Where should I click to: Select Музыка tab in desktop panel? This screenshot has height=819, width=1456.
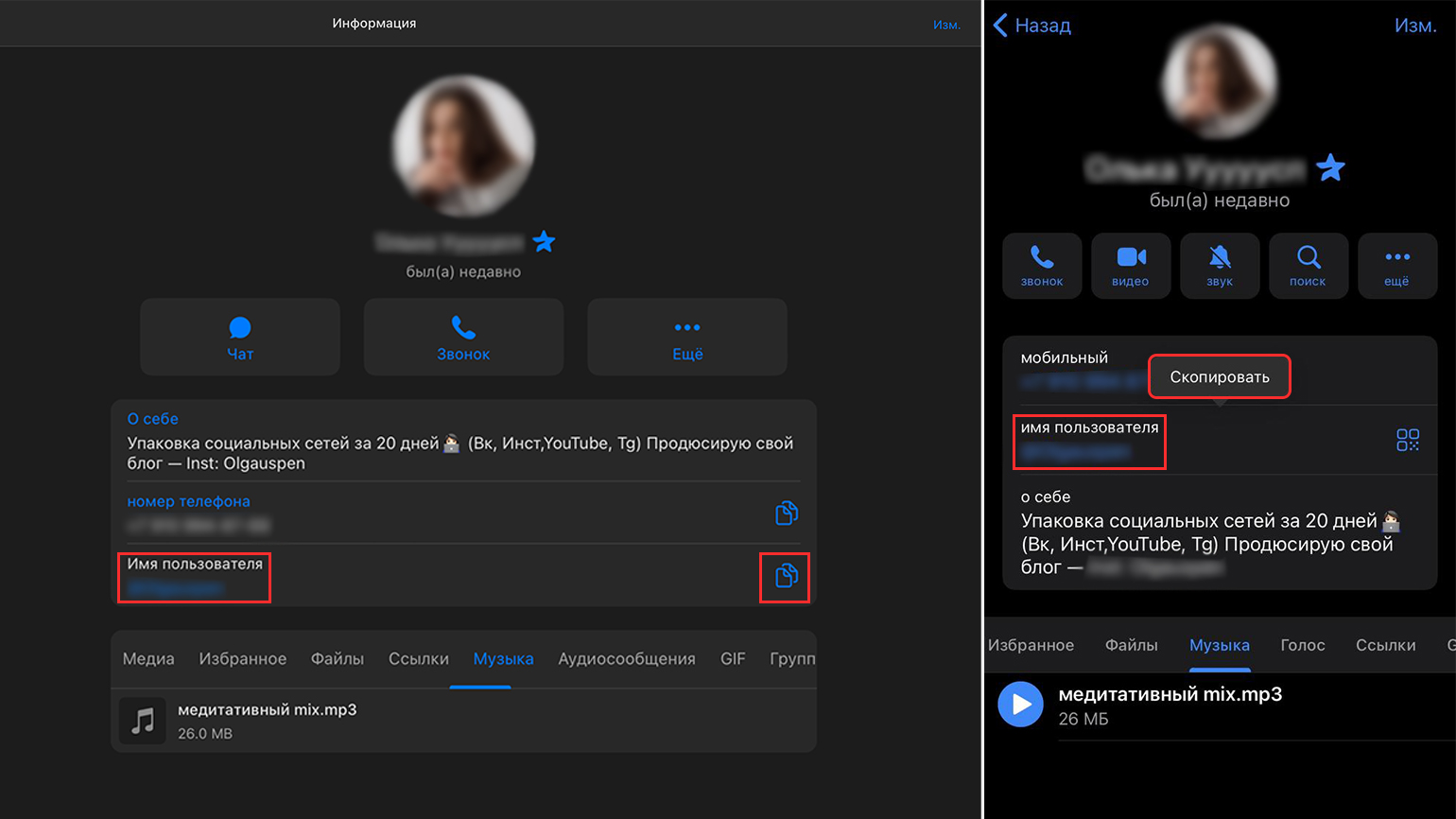(x=503, y=659)
